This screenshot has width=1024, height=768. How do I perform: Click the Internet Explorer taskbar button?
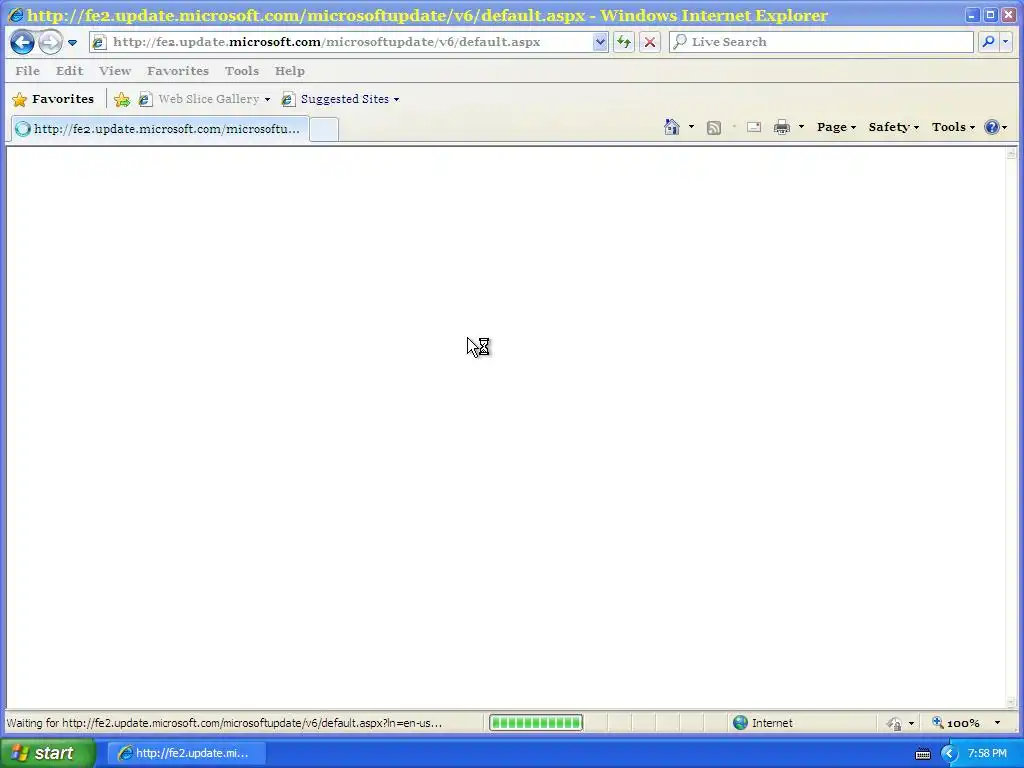click(186, 753)
